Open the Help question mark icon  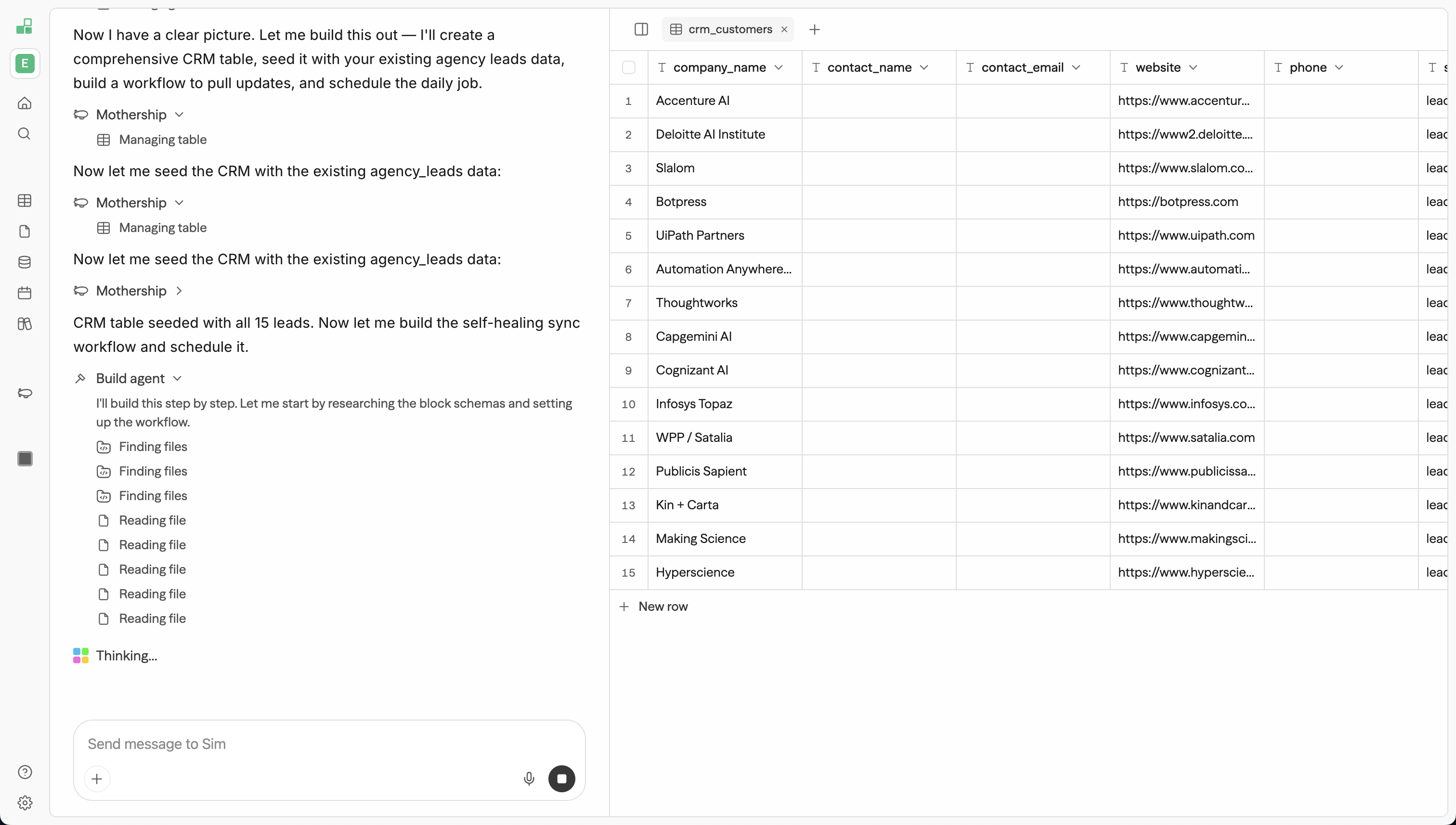click(x=25, y=773)
